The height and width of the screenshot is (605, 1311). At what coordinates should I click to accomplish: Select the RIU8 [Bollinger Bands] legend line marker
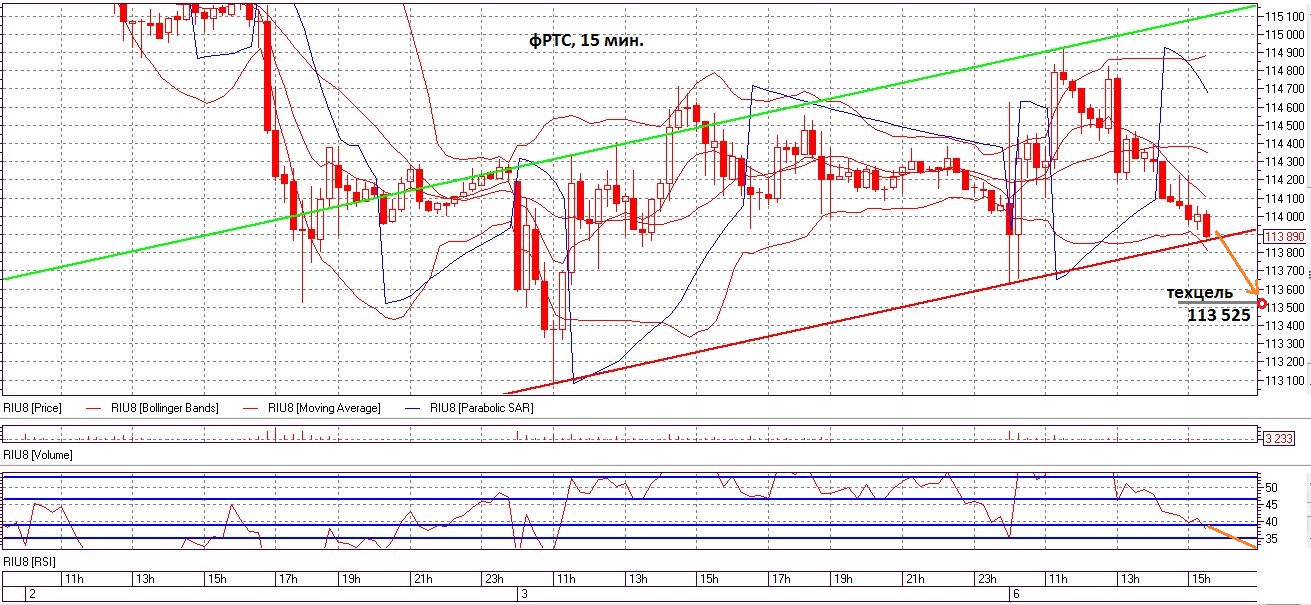(92, 407)
